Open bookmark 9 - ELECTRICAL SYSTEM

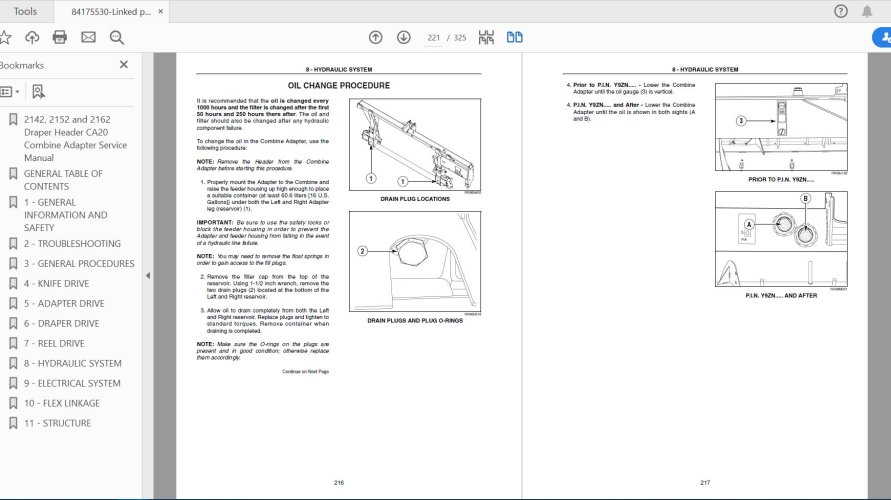pos(72,382)
